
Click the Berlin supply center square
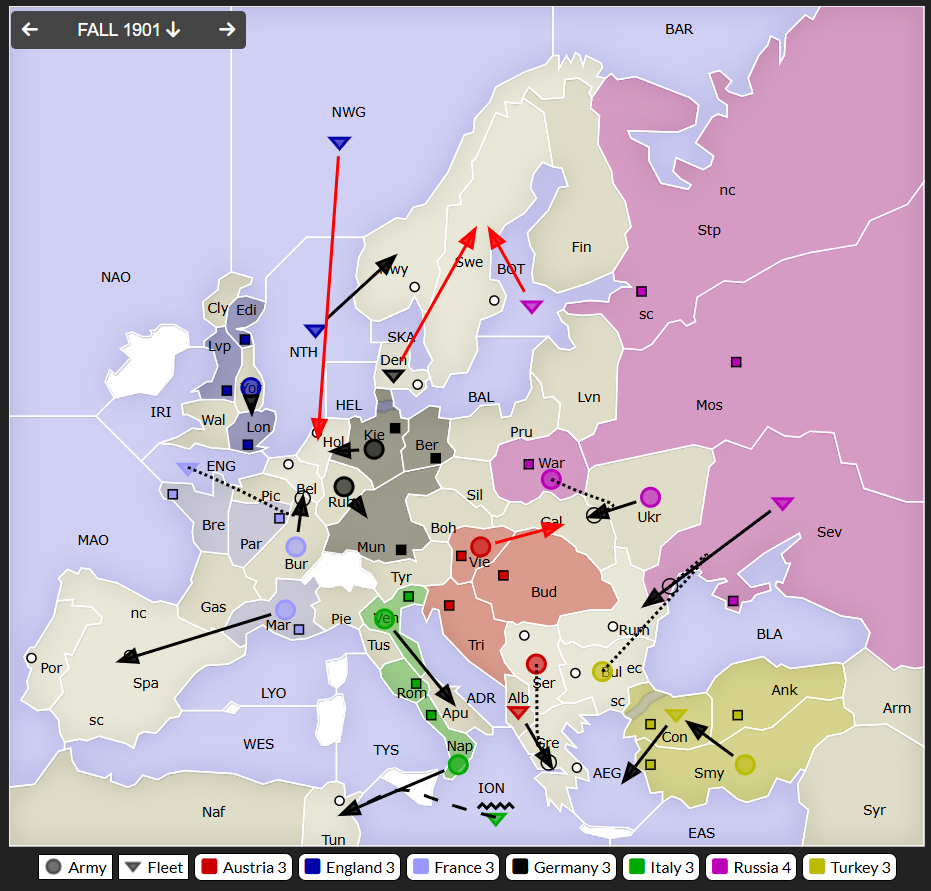(x=435, y=458)
